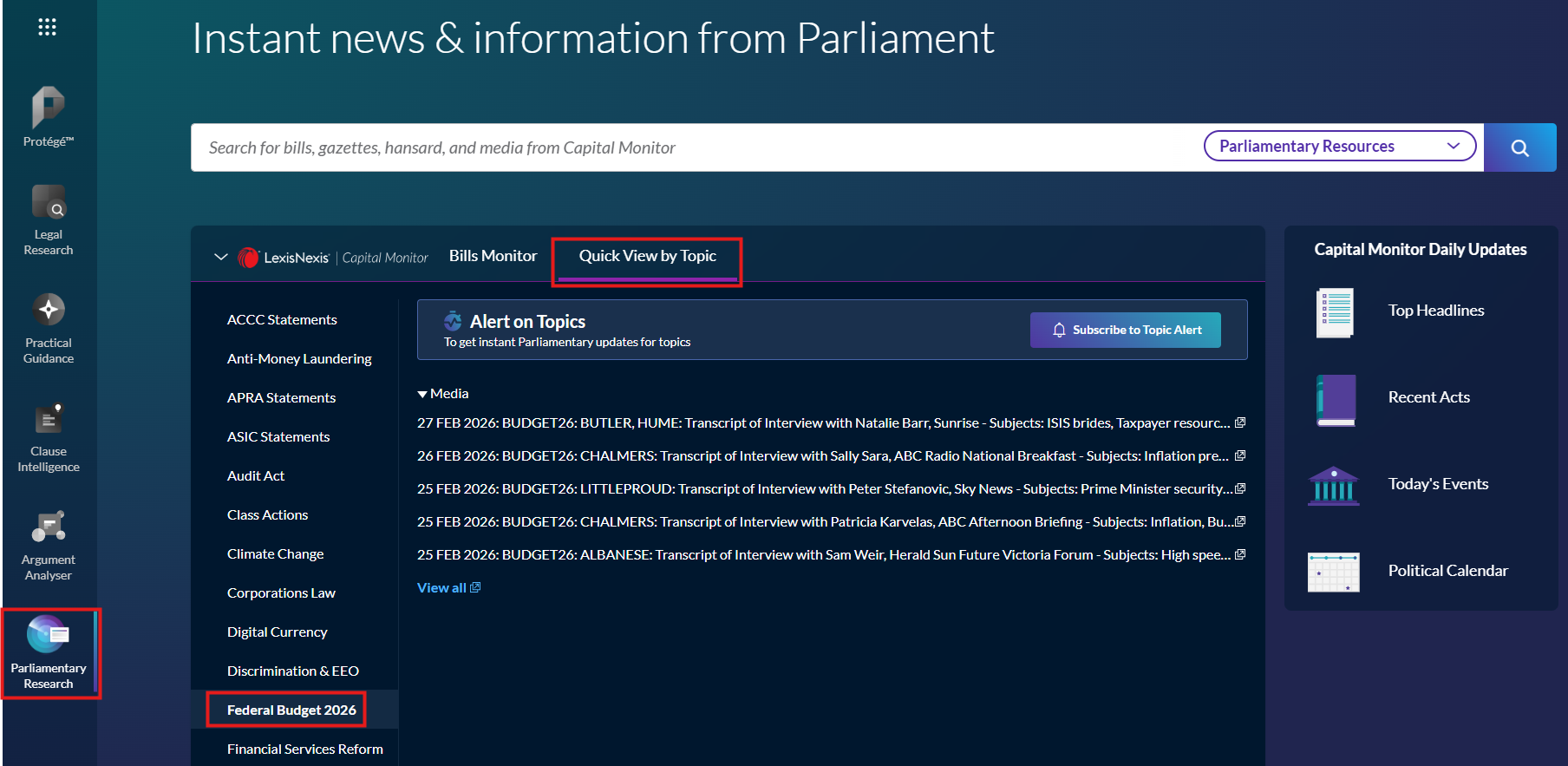Collapse the Media section triangle
1568x766 pixels.
(x=422, y=394)
